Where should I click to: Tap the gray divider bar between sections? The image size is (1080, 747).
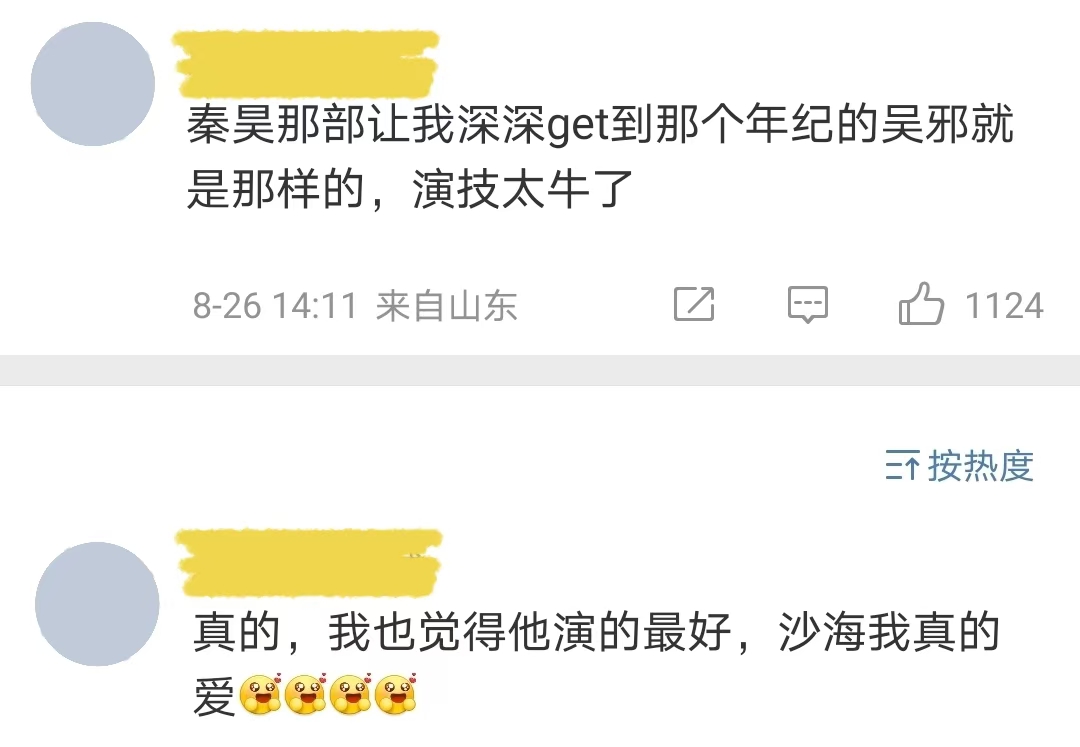540,370
